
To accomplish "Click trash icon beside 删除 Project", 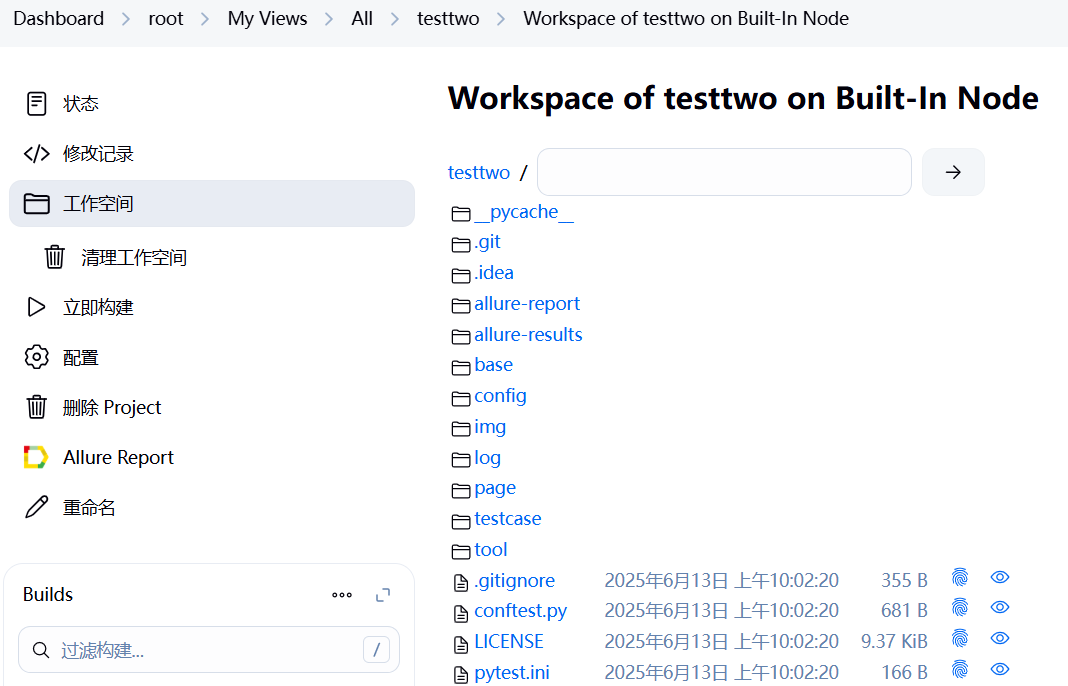I will click(37, 407).
